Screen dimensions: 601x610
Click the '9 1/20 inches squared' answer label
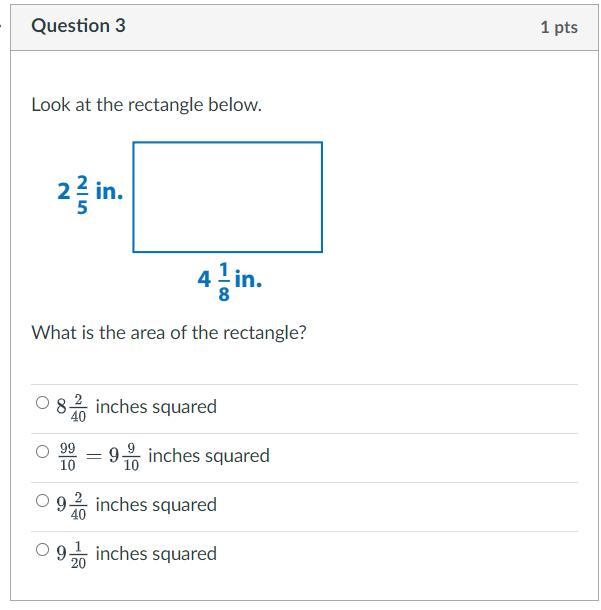pyautogui.click(x=136, y=554)
